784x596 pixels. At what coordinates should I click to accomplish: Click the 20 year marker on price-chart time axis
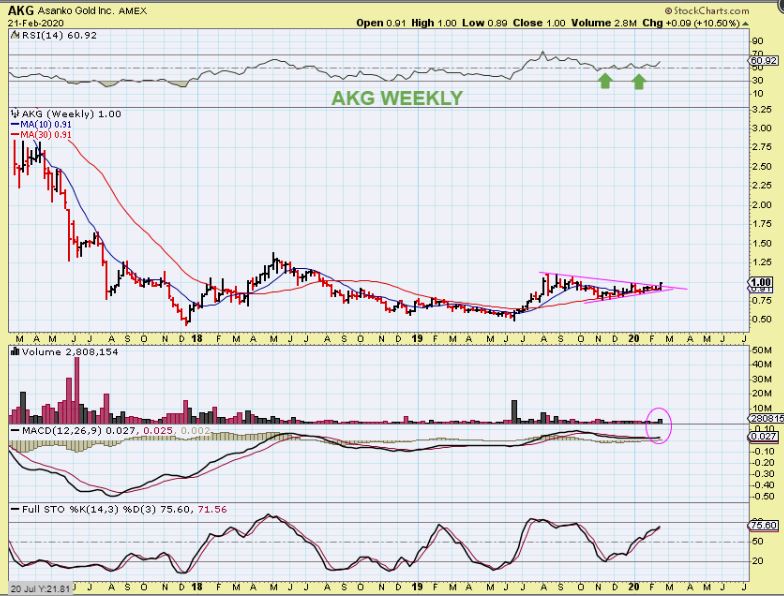(634, 338)
